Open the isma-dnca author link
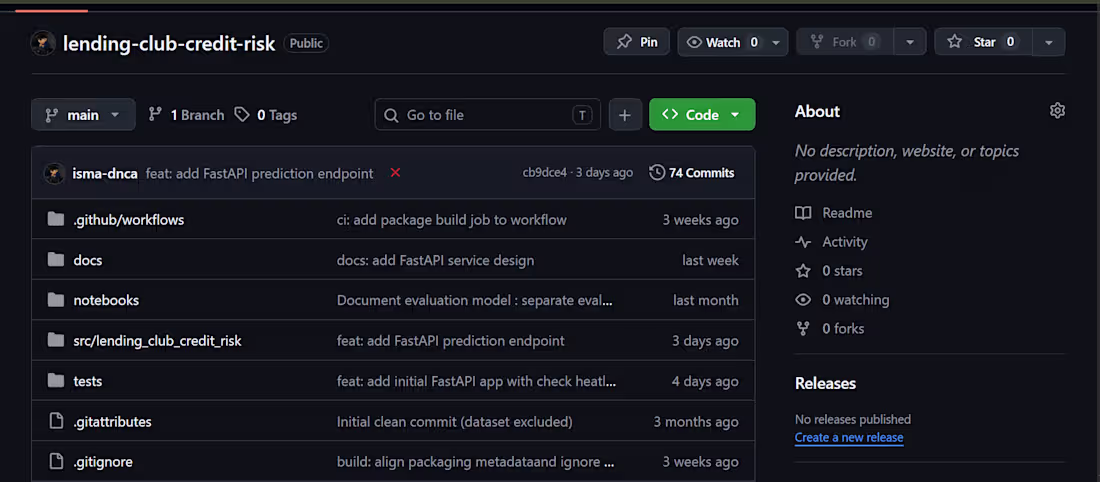The image size is (1100, 482). [x=105, y=173]
